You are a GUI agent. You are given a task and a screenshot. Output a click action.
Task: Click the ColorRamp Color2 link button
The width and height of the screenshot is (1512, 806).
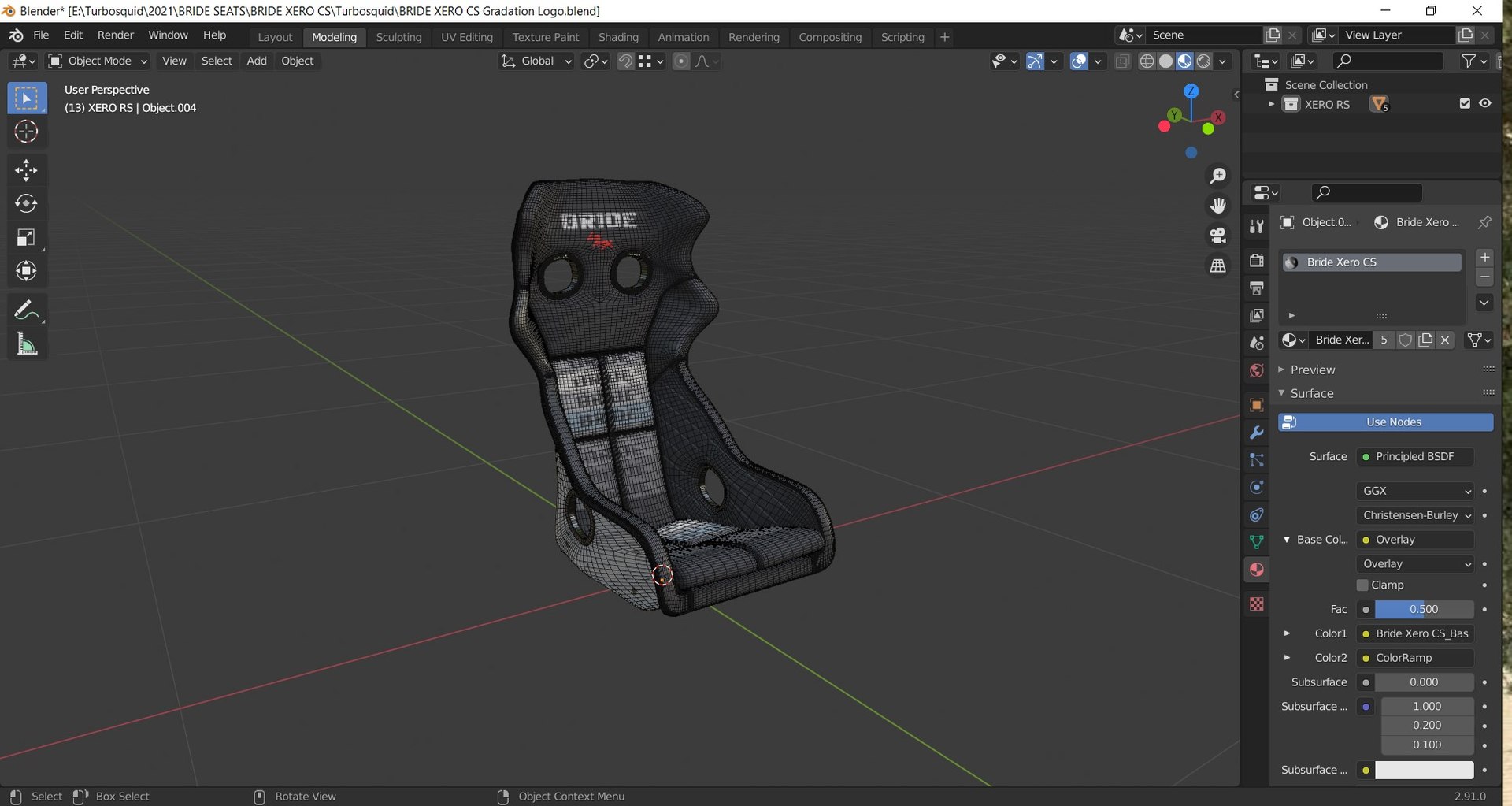(1415, 658)
